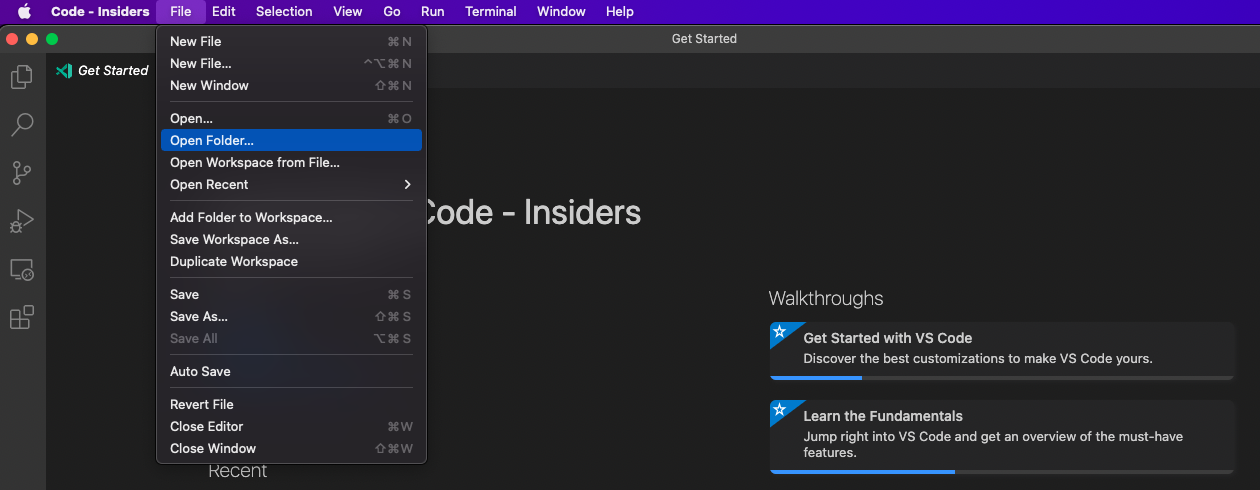This screenshot has width=1260, height=490.
Task: Open the Search view in activity bar
Action: tap(22, 125)
